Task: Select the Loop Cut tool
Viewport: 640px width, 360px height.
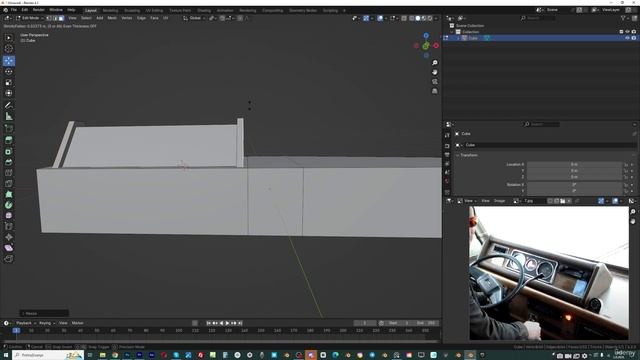Action: [x=9, y=173]
